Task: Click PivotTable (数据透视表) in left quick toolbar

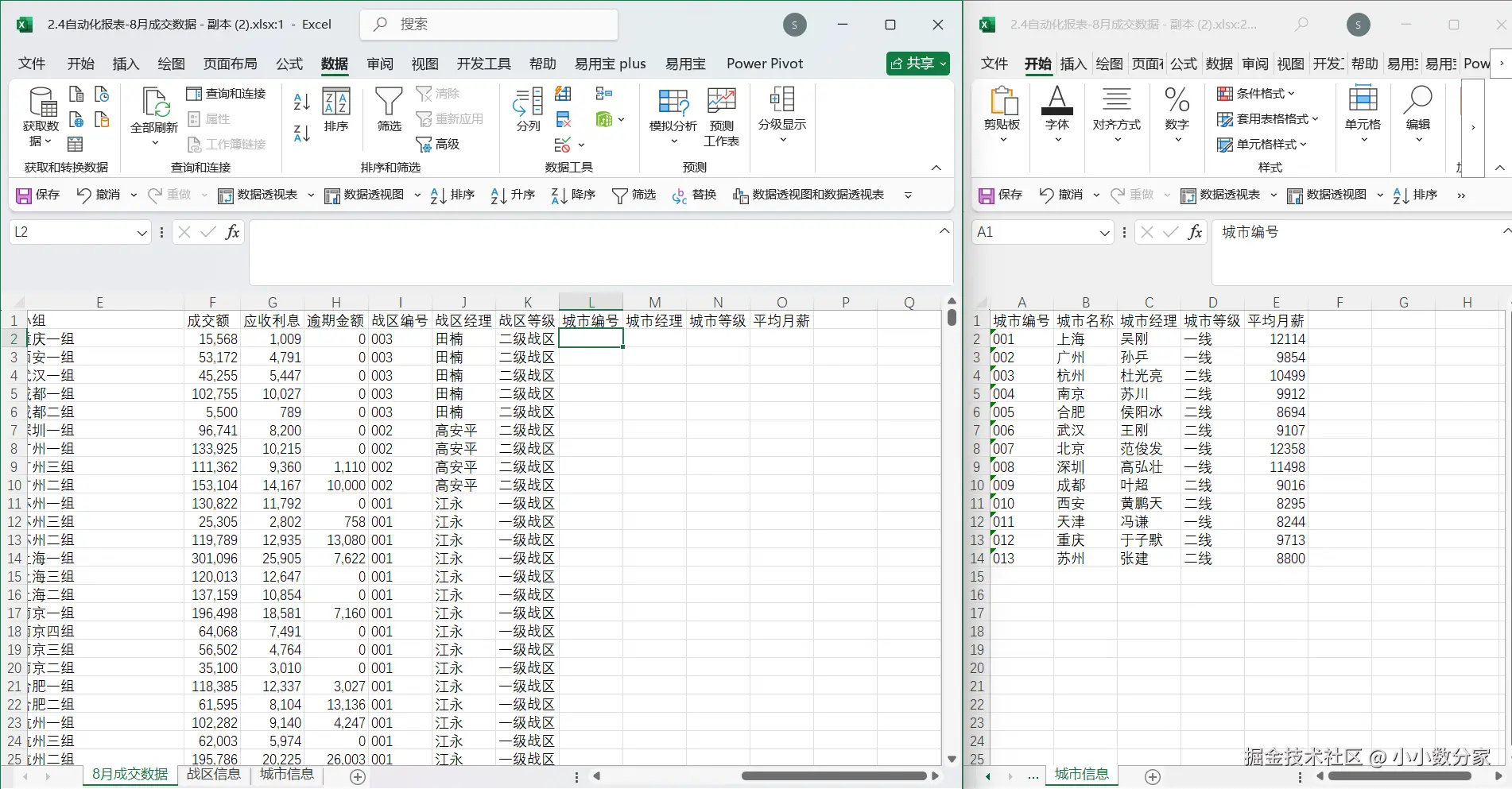Action: tap(258, 195)
